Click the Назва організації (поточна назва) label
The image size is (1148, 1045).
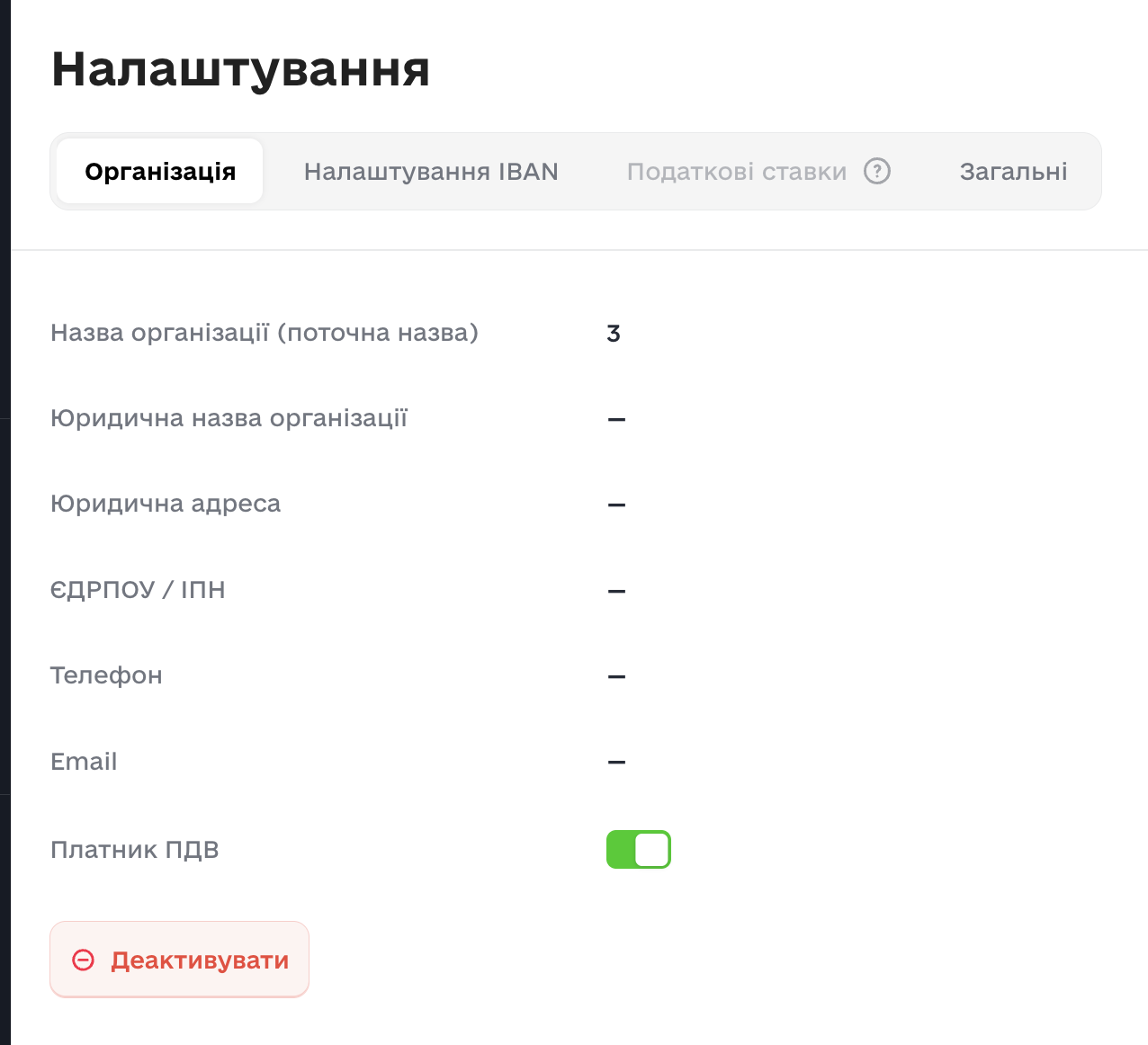265,333
